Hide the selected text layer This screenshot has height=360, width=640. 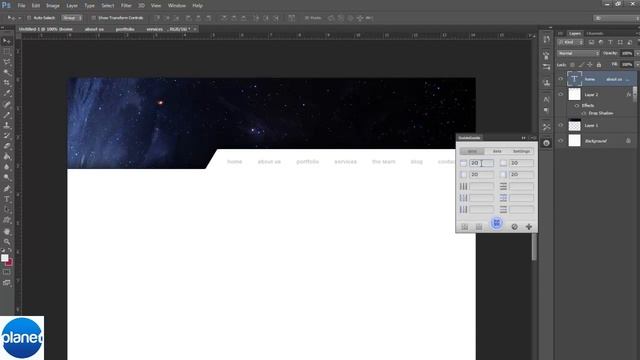[x=560, y=79]
